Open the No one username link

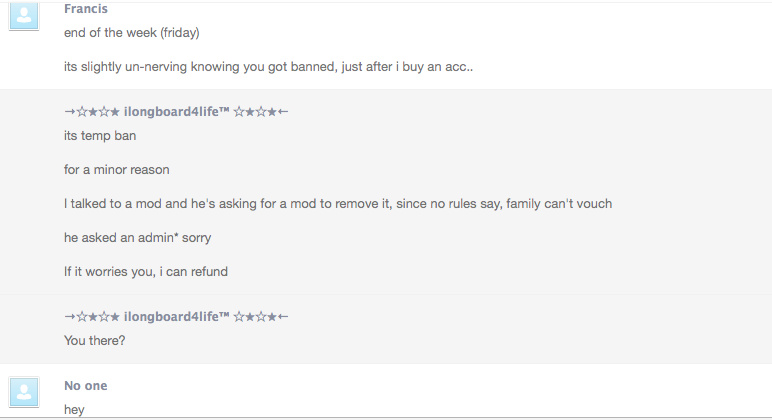[86, 386]
